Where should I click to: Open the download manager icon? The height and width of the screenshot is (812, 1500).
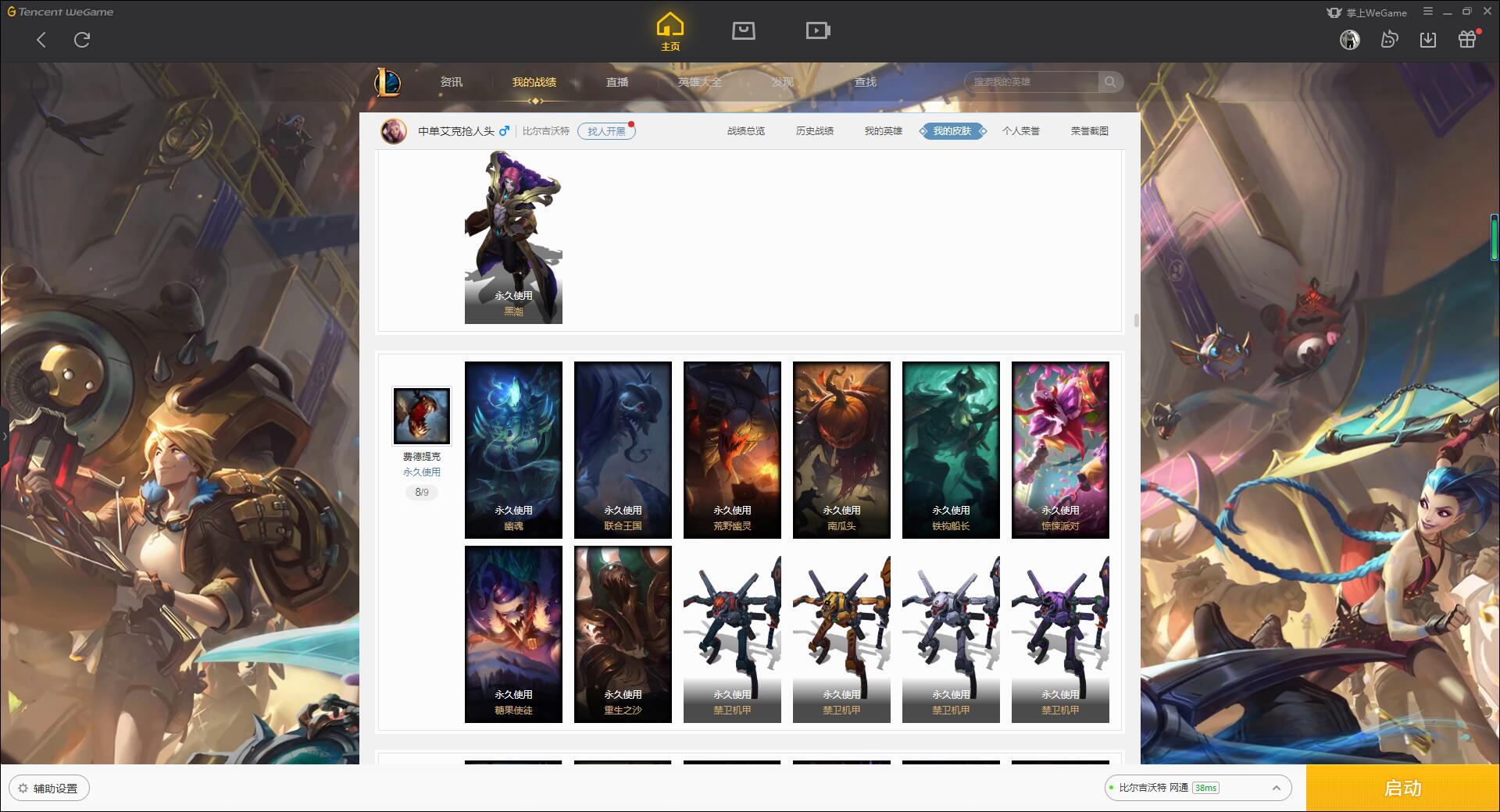[1428, 40]
